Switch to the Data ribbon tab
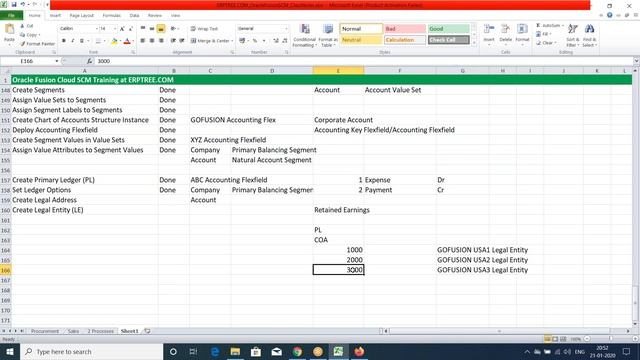The image size is (640, 360). 134,15
